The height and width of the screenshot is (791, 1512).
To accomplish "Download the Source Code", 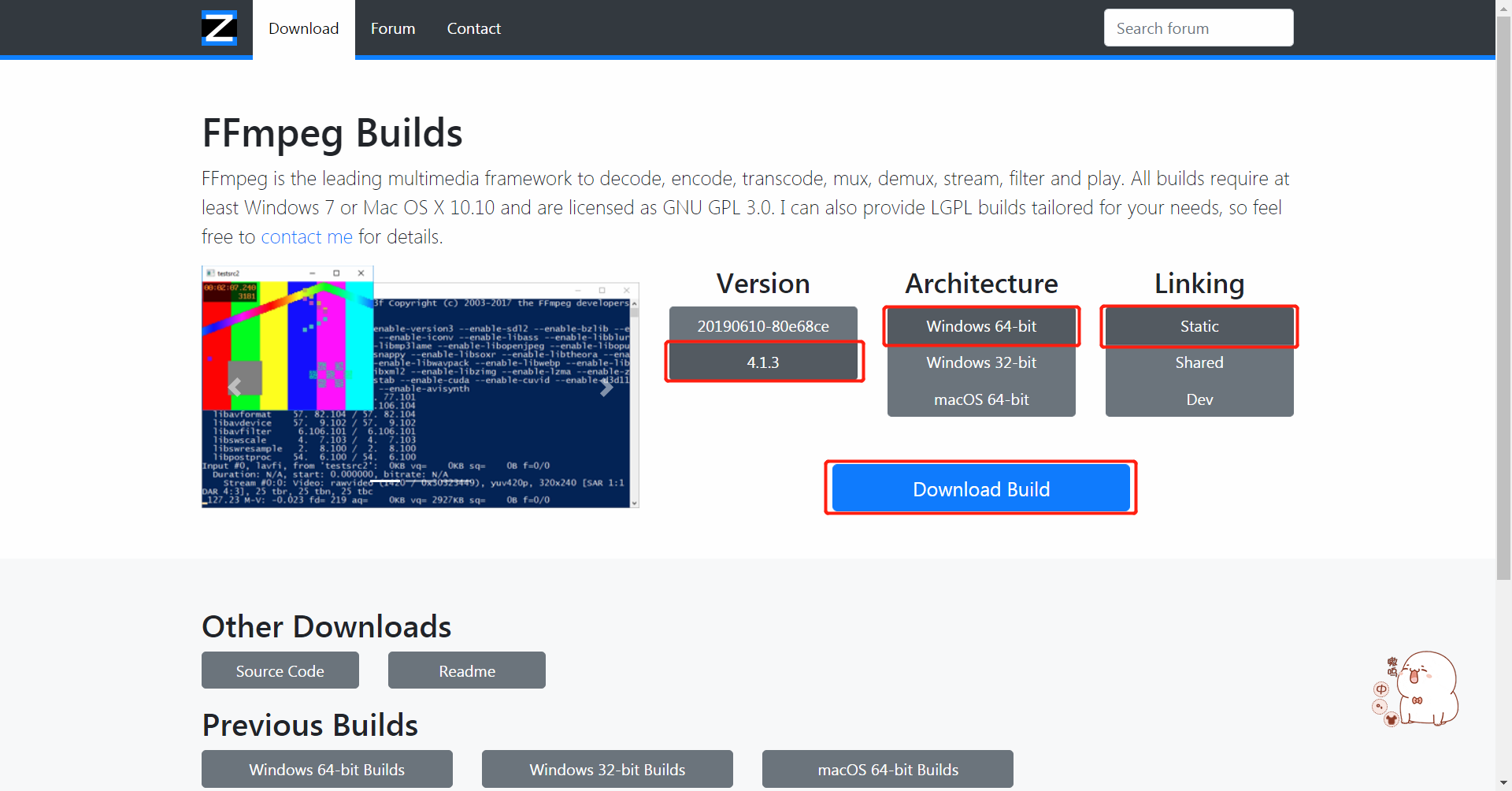I will pyautogui.click(x=280, y=670).
